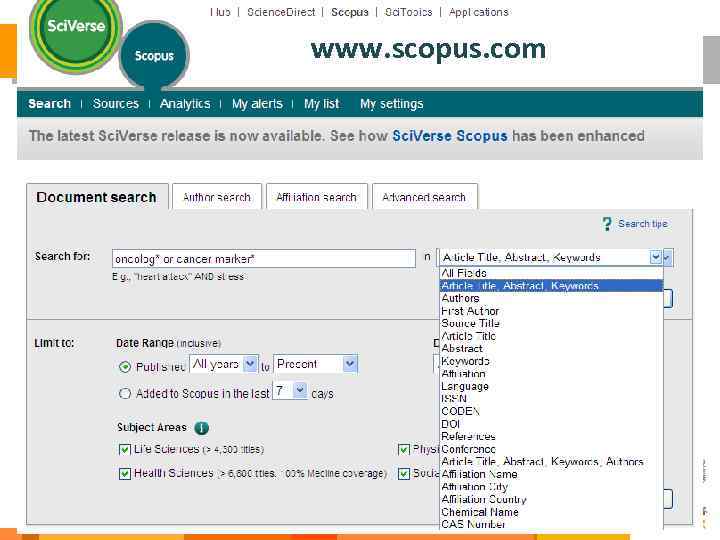Image resolution: width=720 pixels, height=540 pixels.
Task: Select Abstract in field list
Action: [551, 349]
